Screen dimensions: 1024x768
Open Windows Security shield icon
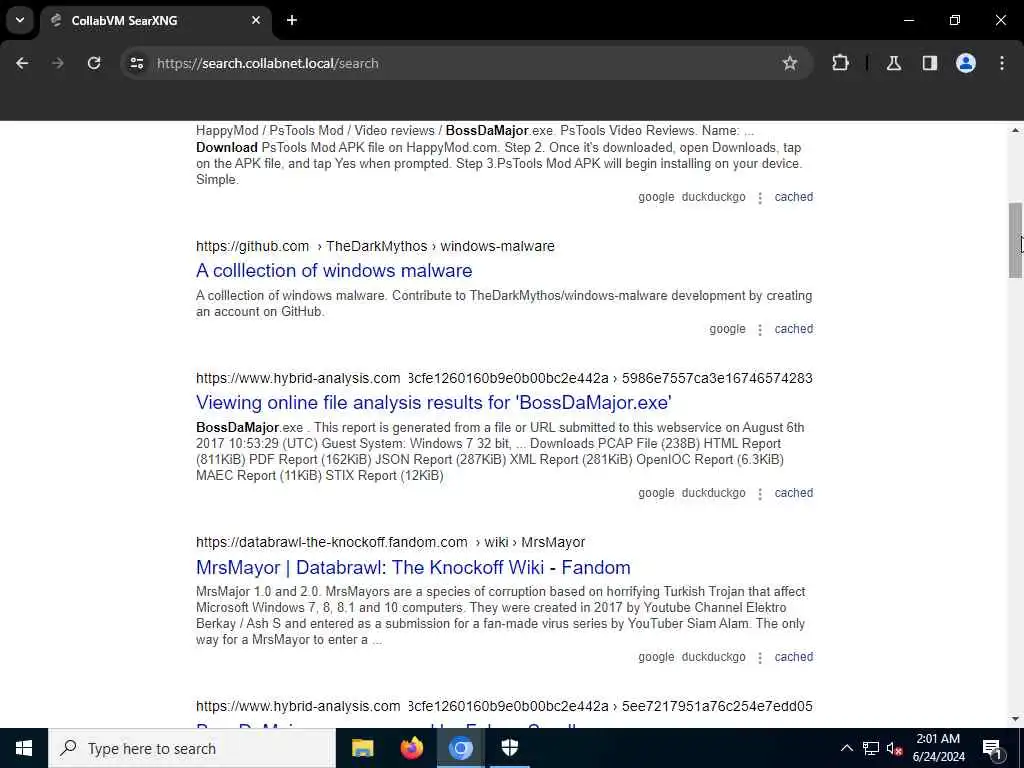509,748
